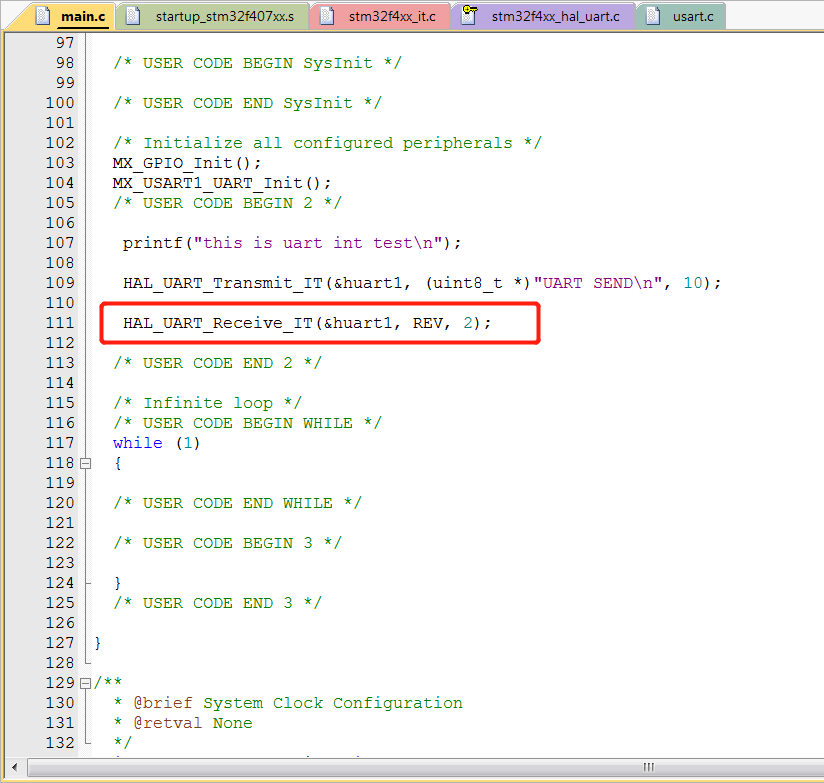Screen dimensions: 824x783
Task: Click the HAL_UART_Receive_IT call on line 111
Action: 307,323
